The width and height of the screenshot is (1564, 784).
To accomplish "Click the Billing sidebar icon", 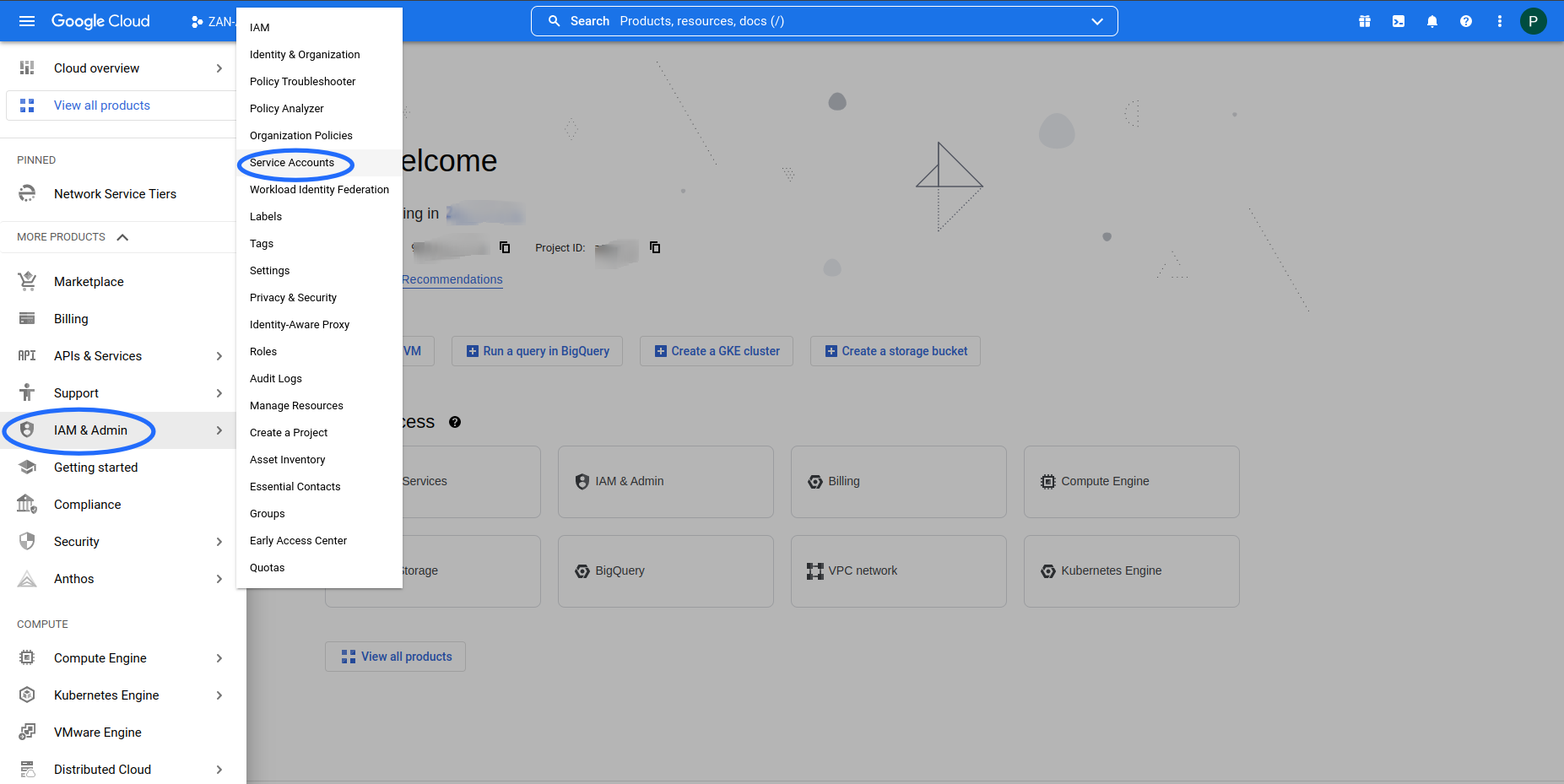I will click(27, 318).
